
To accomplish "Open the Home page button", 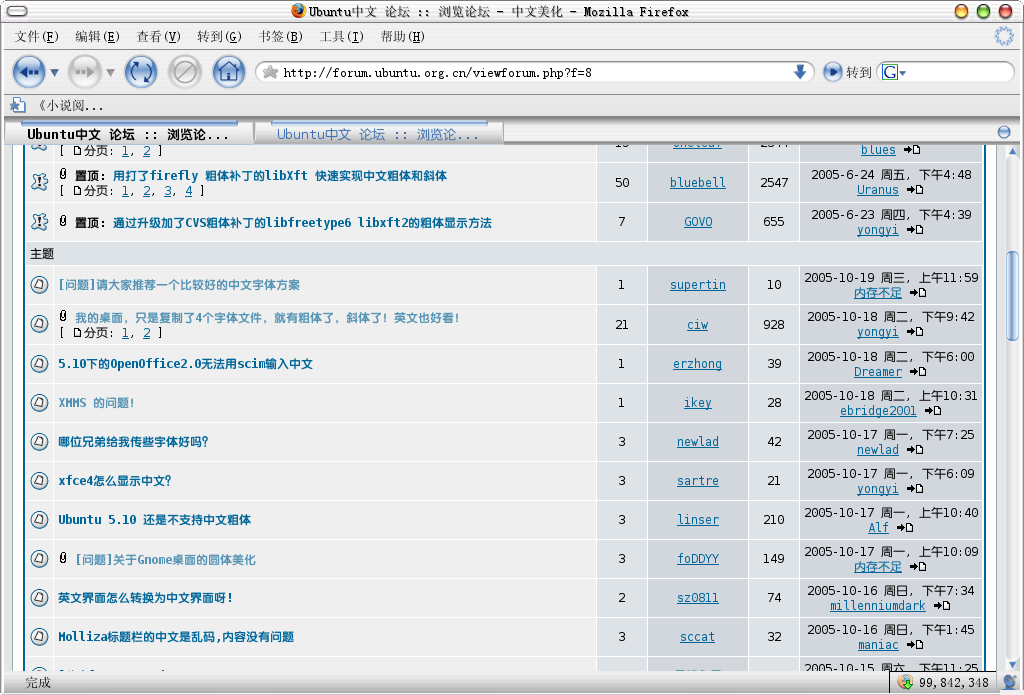I will coord(229,72).
